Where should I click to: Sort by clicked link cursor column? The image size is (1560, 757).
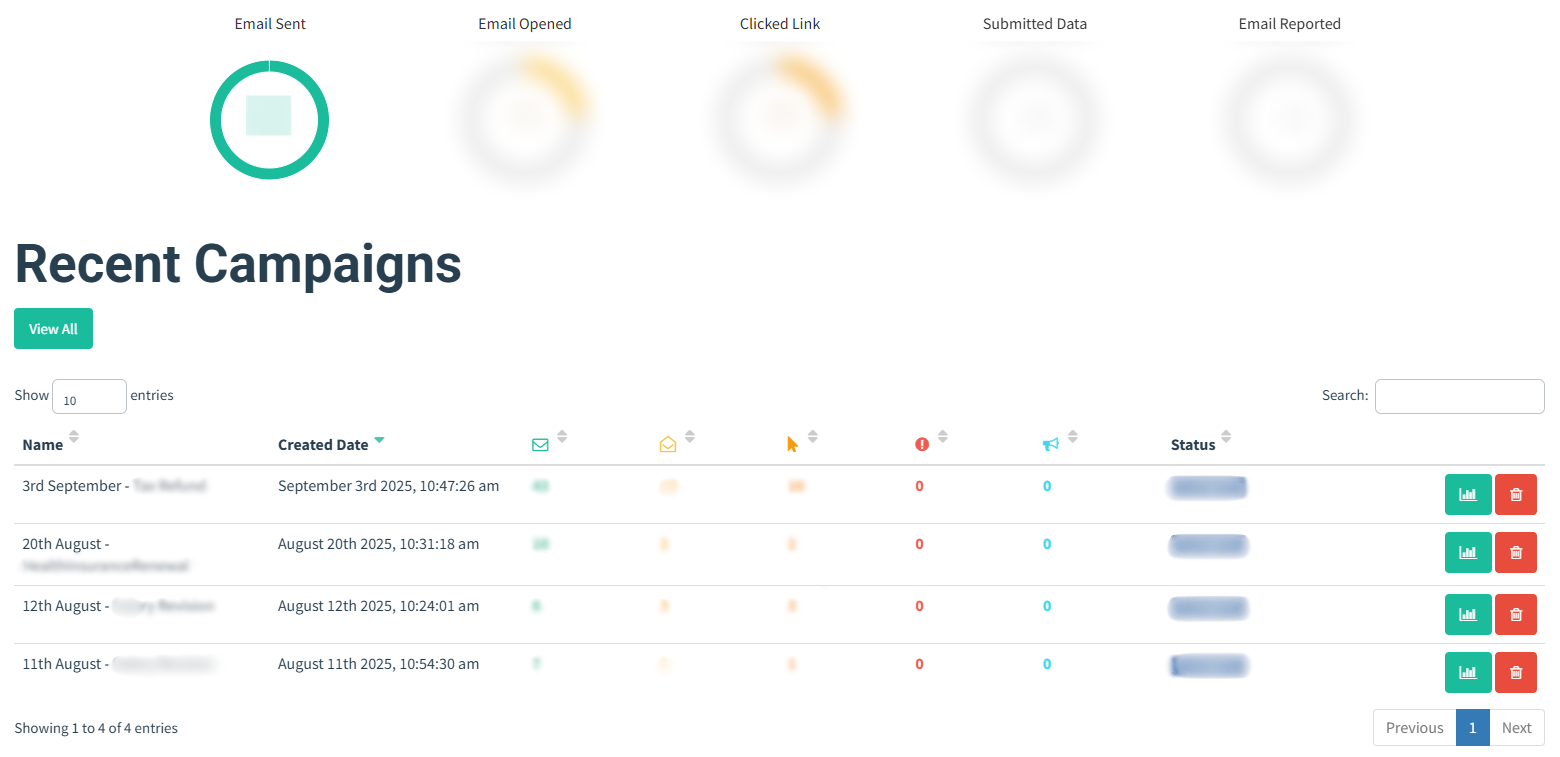click(x=793, y=445)
